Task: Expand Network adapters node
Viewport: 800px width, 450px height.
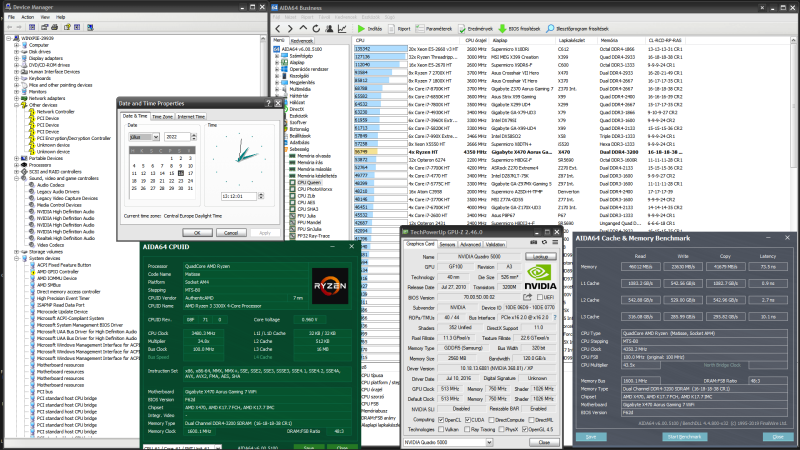Action: (x=17, y=98)
